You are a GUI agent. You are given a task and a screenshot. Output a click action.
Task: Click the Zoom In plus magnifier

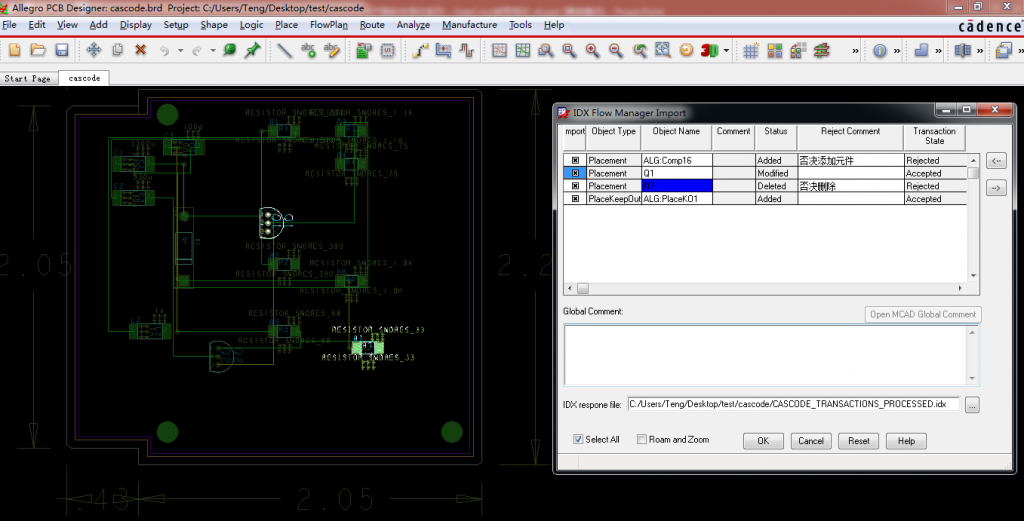[x=592, y=50]
